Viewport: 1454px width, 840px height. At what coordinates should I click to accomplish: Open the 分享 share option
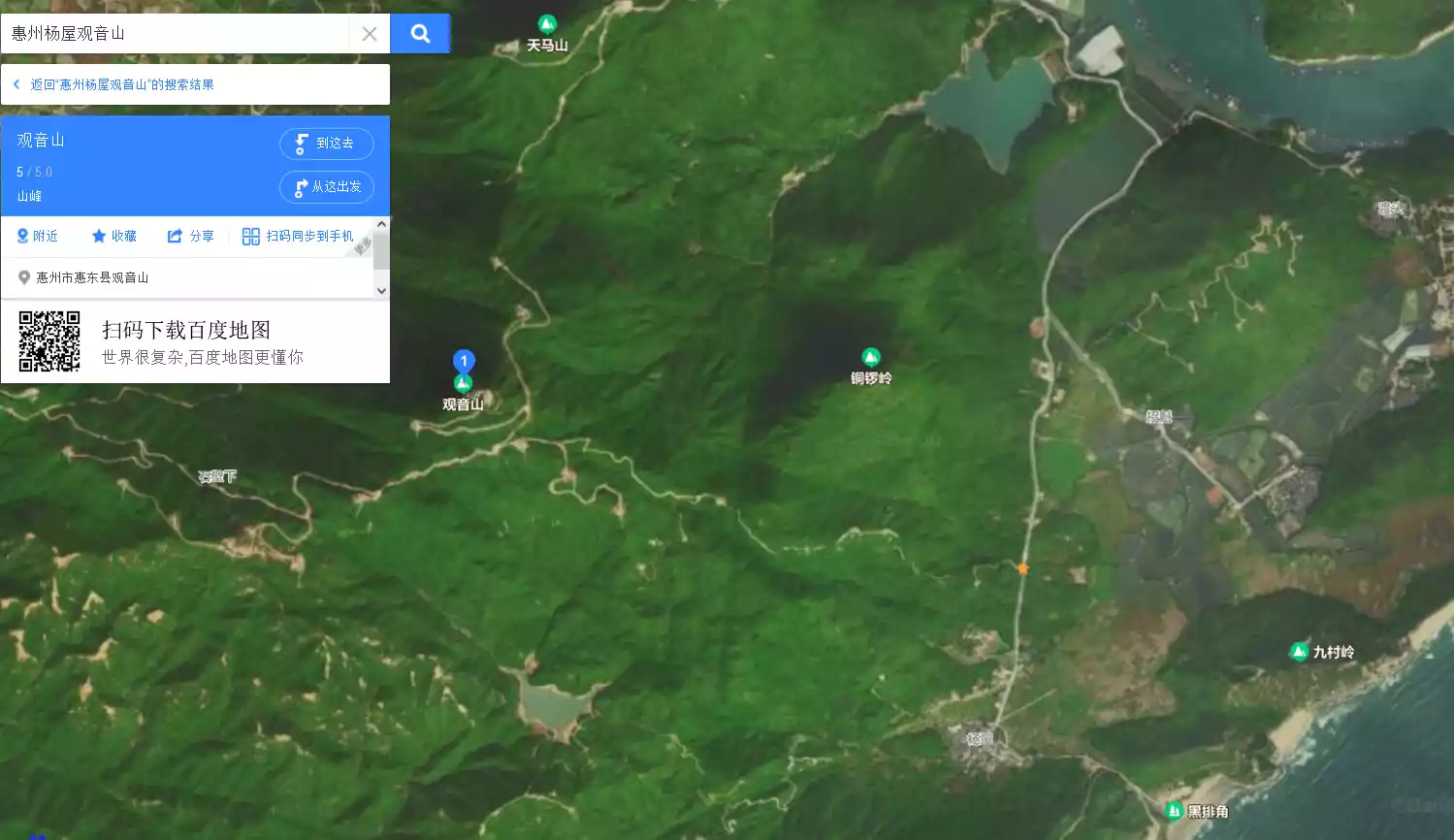click(x=191, y=236)
